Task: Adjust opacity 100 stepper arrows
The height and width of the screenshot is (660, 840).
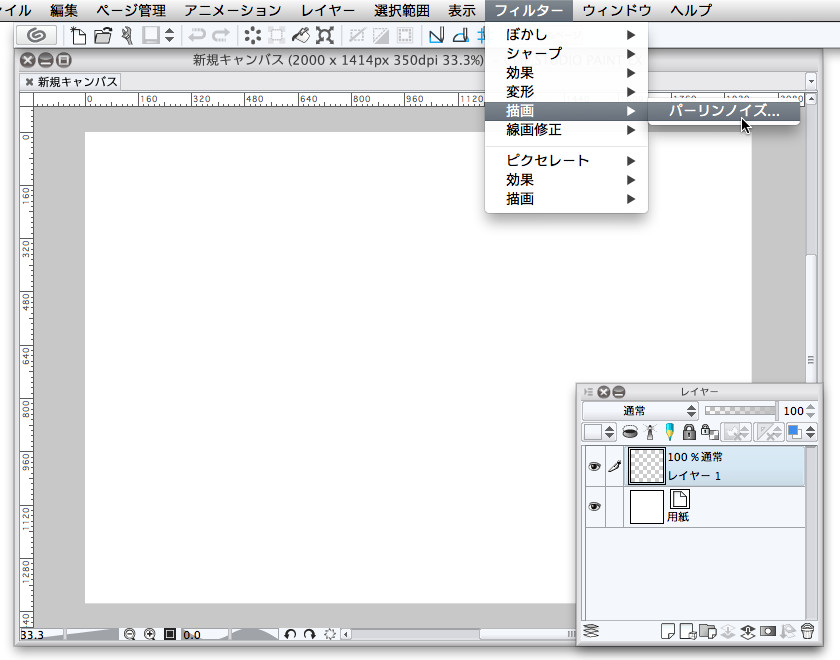Action: tap(811, 411)
